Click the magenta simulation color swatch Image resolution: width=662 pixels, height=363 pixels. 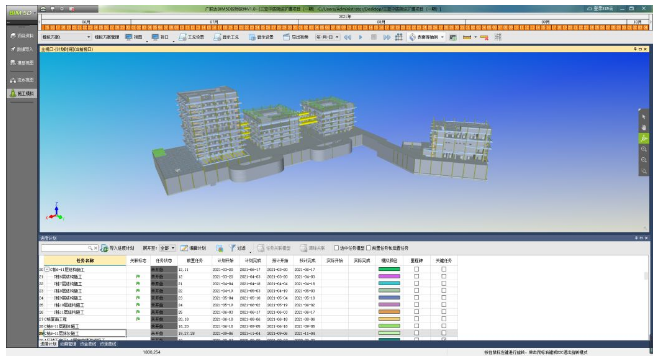(389, 276)
